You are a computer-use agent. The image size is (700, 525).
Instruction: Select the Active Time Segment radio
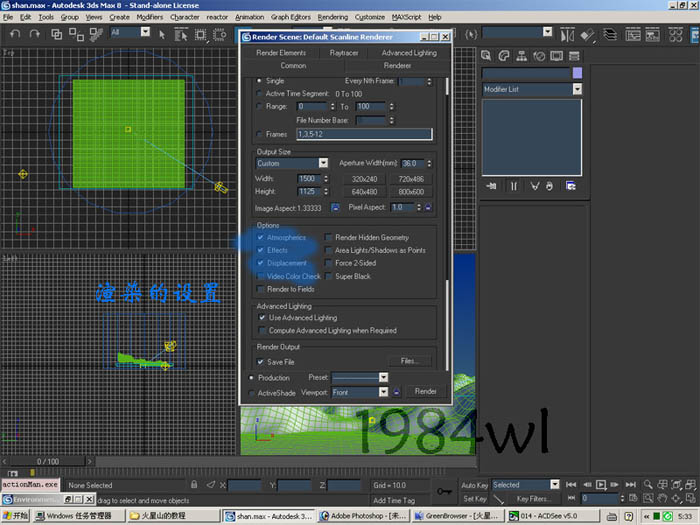coord(259,93)
